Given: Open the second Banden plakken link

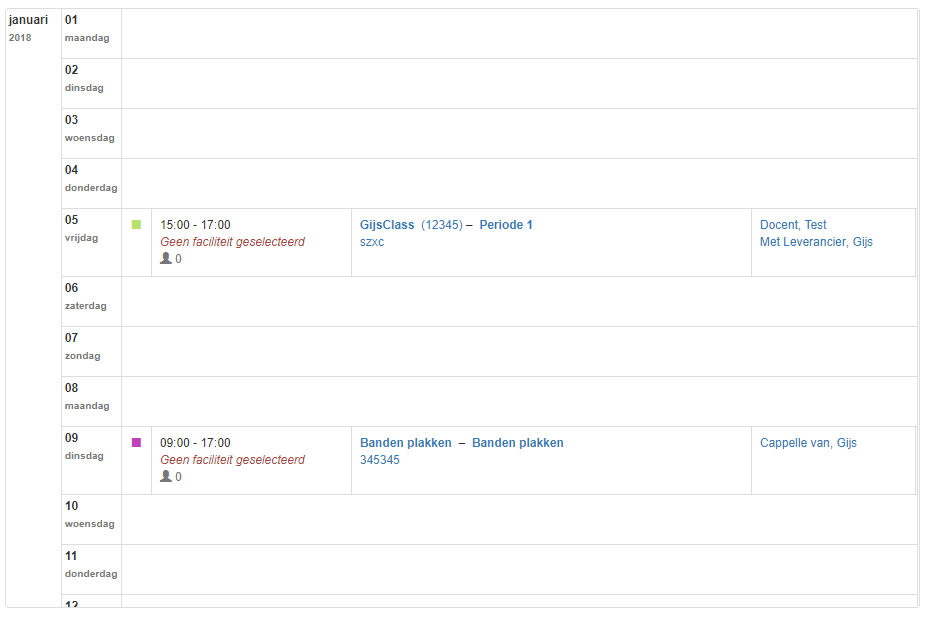Looking at the screenshot, I should pyautogui.click(x=517, y=443).
